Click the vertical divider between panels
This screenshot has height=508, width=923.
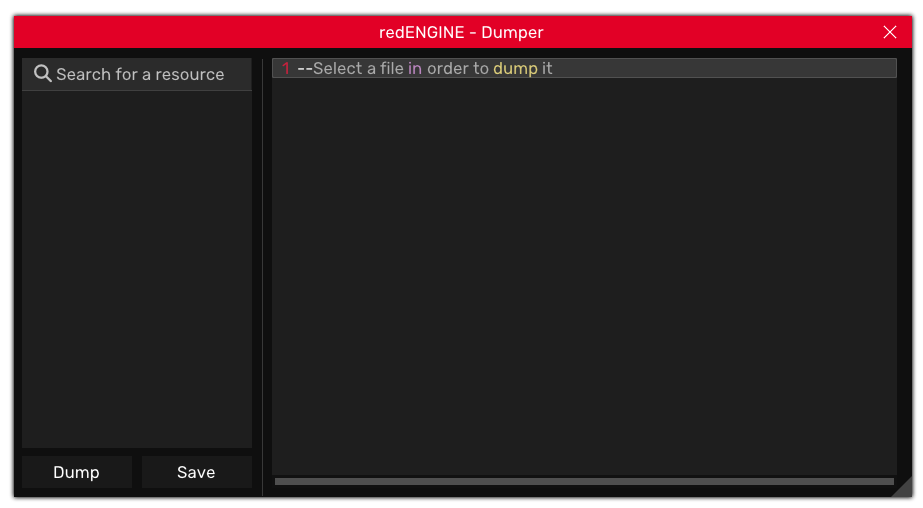[262, 277]
